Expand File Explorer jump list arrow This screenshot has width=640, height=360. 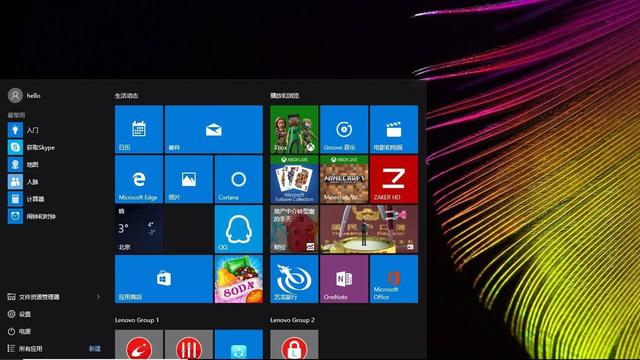[98, 297]
